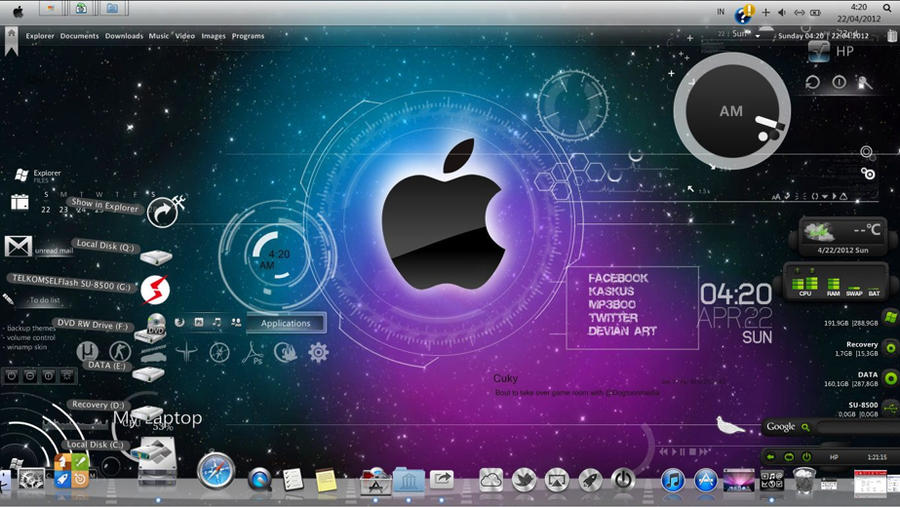This screenshot has height=507, width=900.
Task: Open the Documents menu item
Action: click(x=79, y=36)
